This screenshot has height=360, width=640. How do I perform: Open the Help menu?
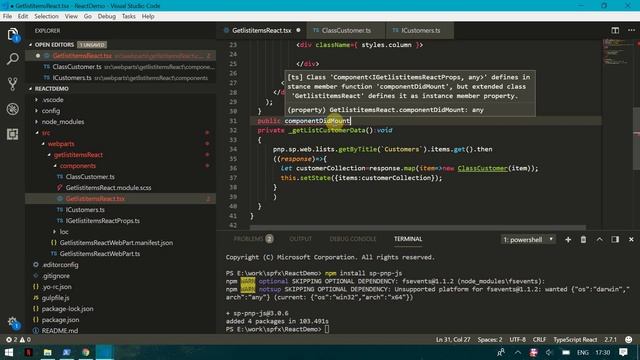148,16
